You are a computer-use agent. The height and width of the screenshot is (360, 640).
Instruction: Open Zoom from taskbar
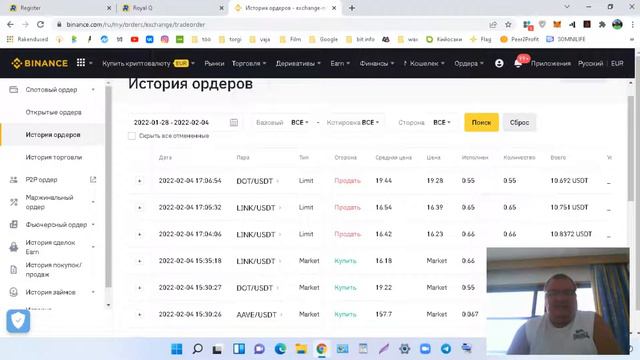click(x=425, y=349)
